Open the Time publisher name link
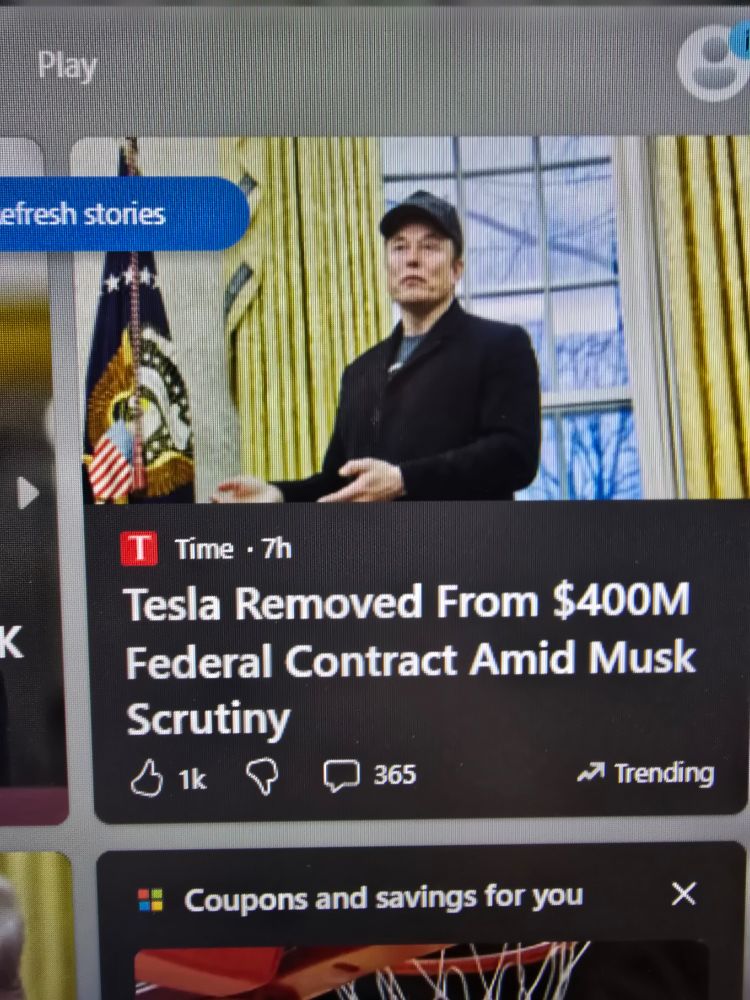The height and width of the screenshot is (1000, 750). pos(204,549)
